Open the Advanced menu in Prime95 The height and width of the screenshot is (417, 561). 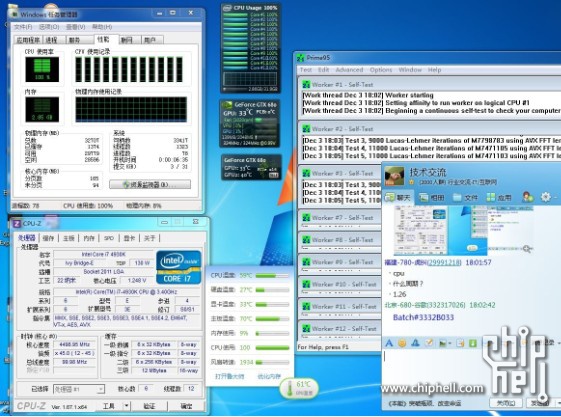tap(349, 70)
